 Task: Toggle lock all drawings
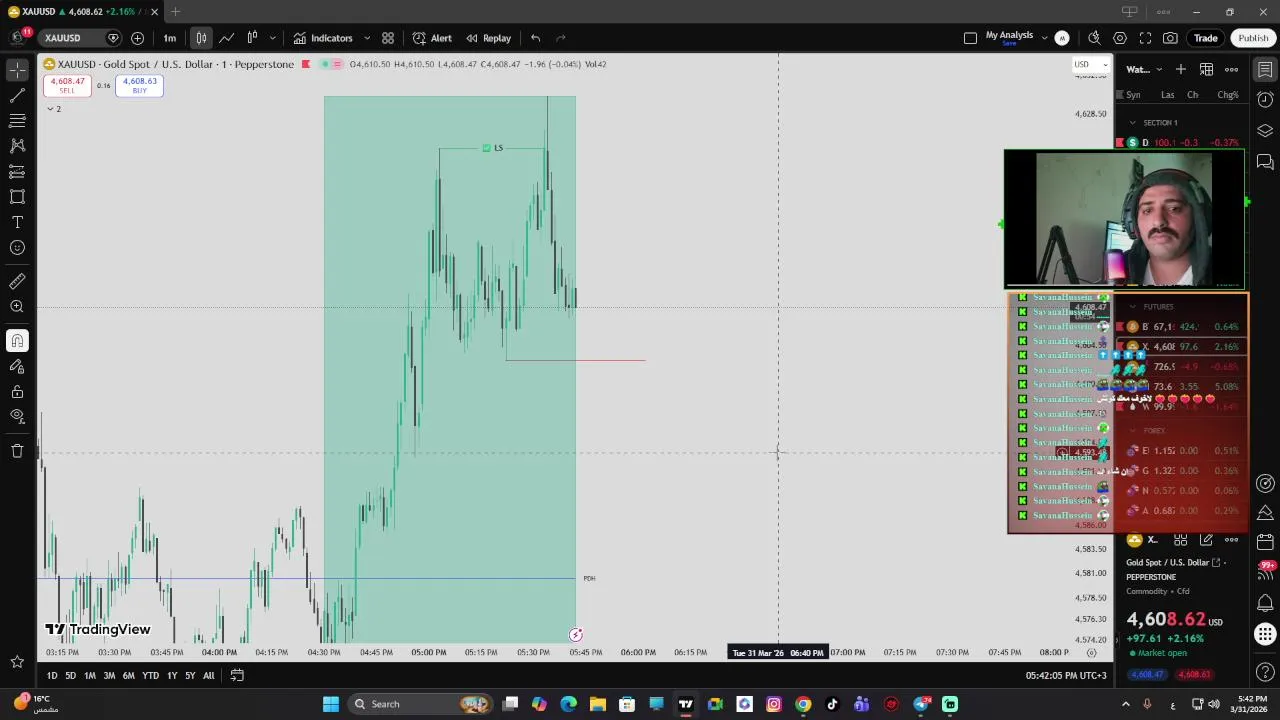[x=17, y=392]
